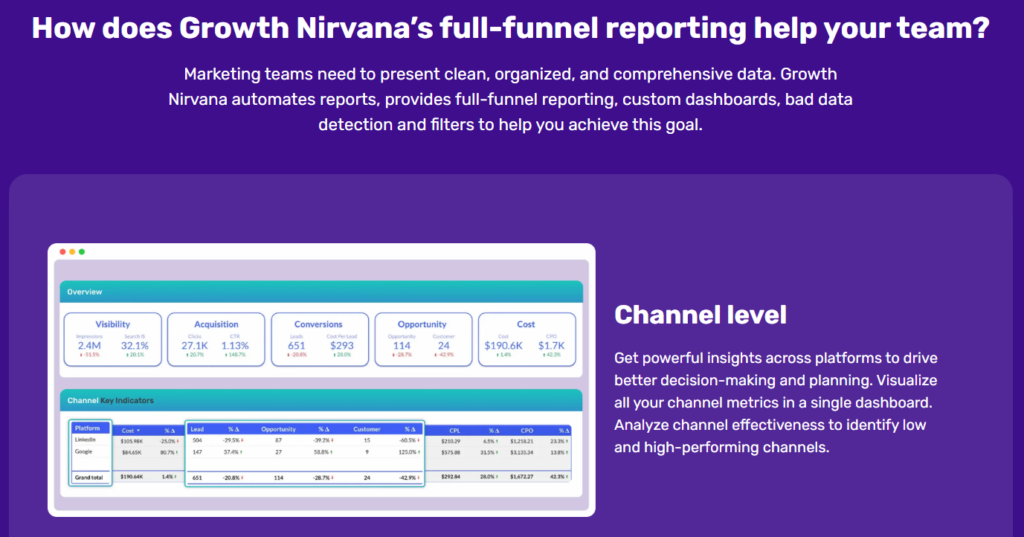Click the $1,672.27 grand total CPO

pos(522,477)
